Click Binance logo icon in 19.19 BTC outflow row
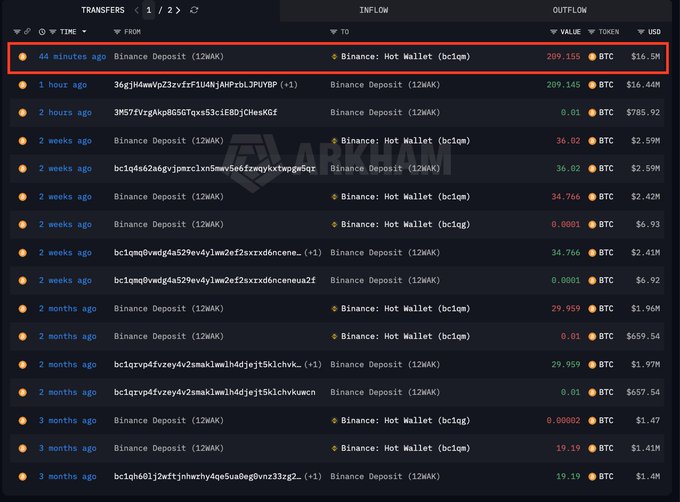 tap(334, 448)
